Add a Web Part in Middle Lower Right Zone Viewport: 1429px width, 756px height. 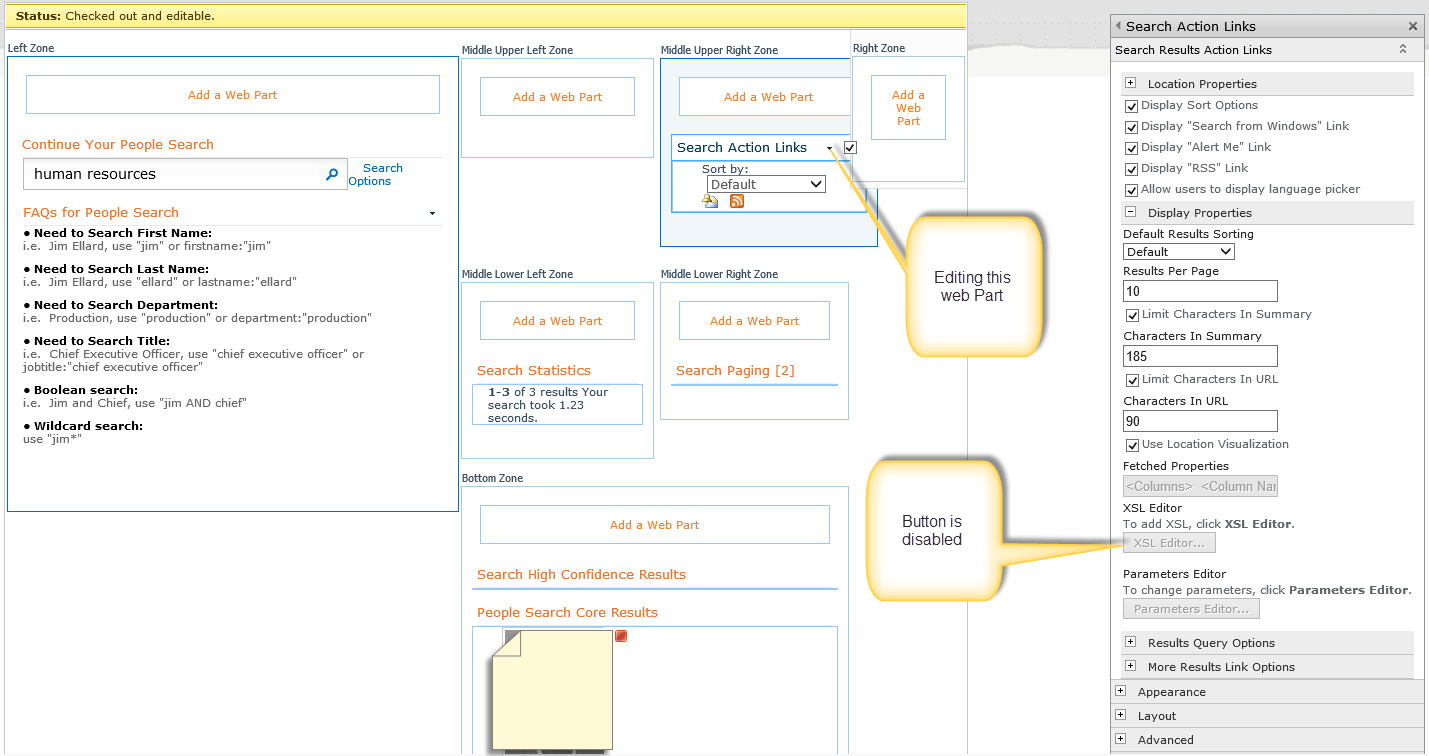(x=754, y=321)
